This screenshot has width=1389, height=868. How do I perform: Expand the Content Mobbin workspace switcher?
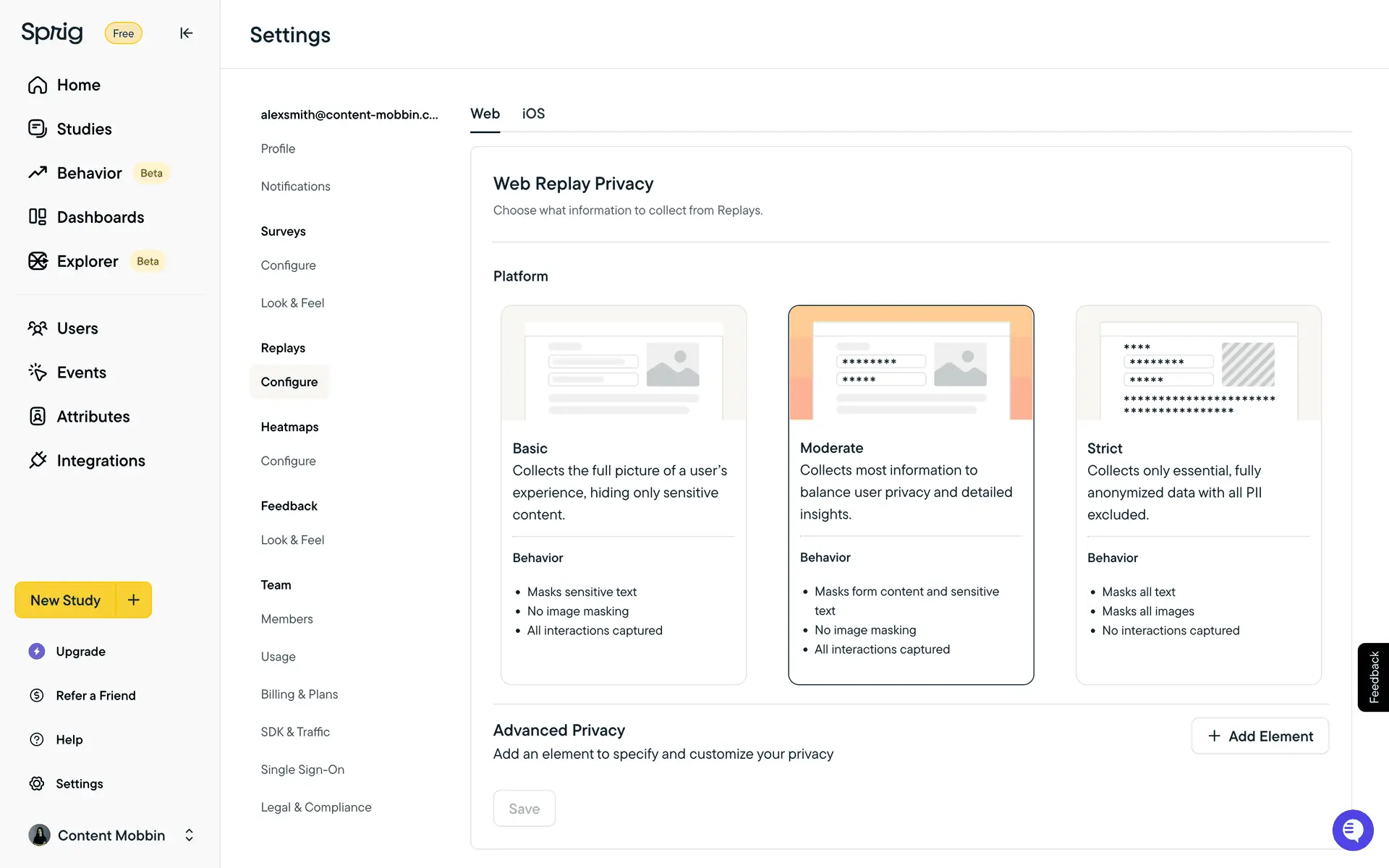tap(189, 835)
